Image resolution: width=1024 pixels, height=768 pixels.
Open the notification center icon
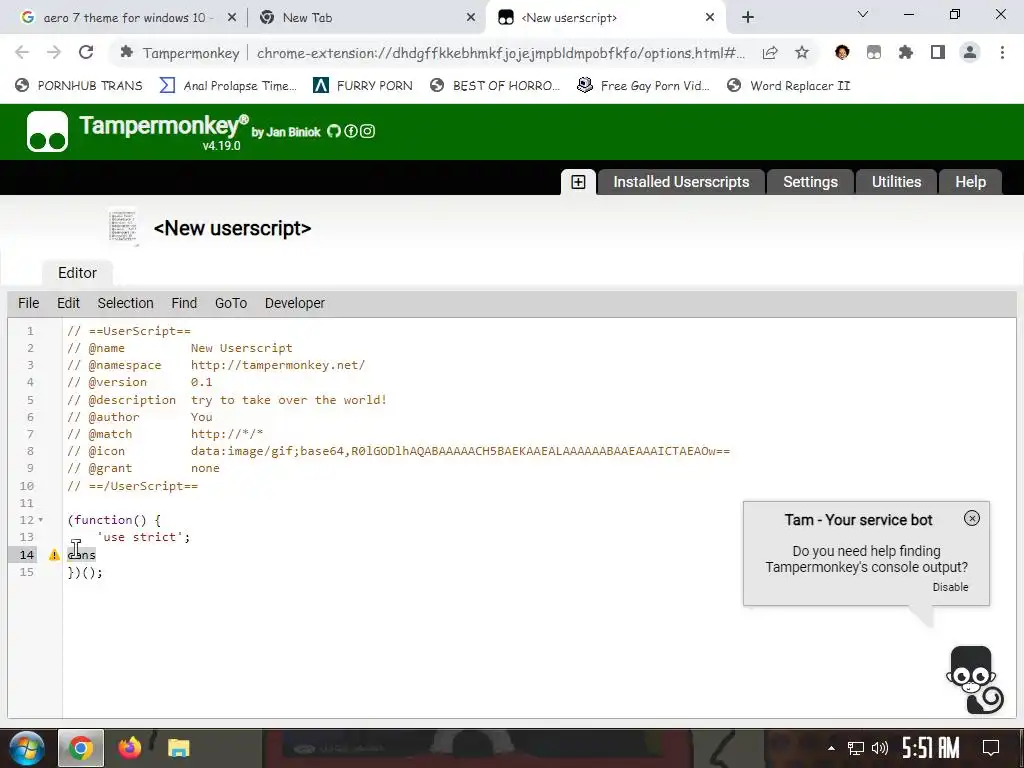(x=991, y=748)
